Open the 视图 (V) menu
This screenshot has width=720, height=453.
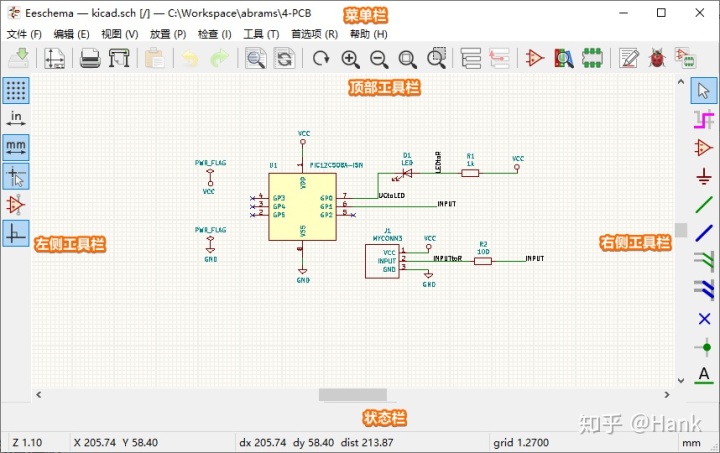click(x=120, y=34)
